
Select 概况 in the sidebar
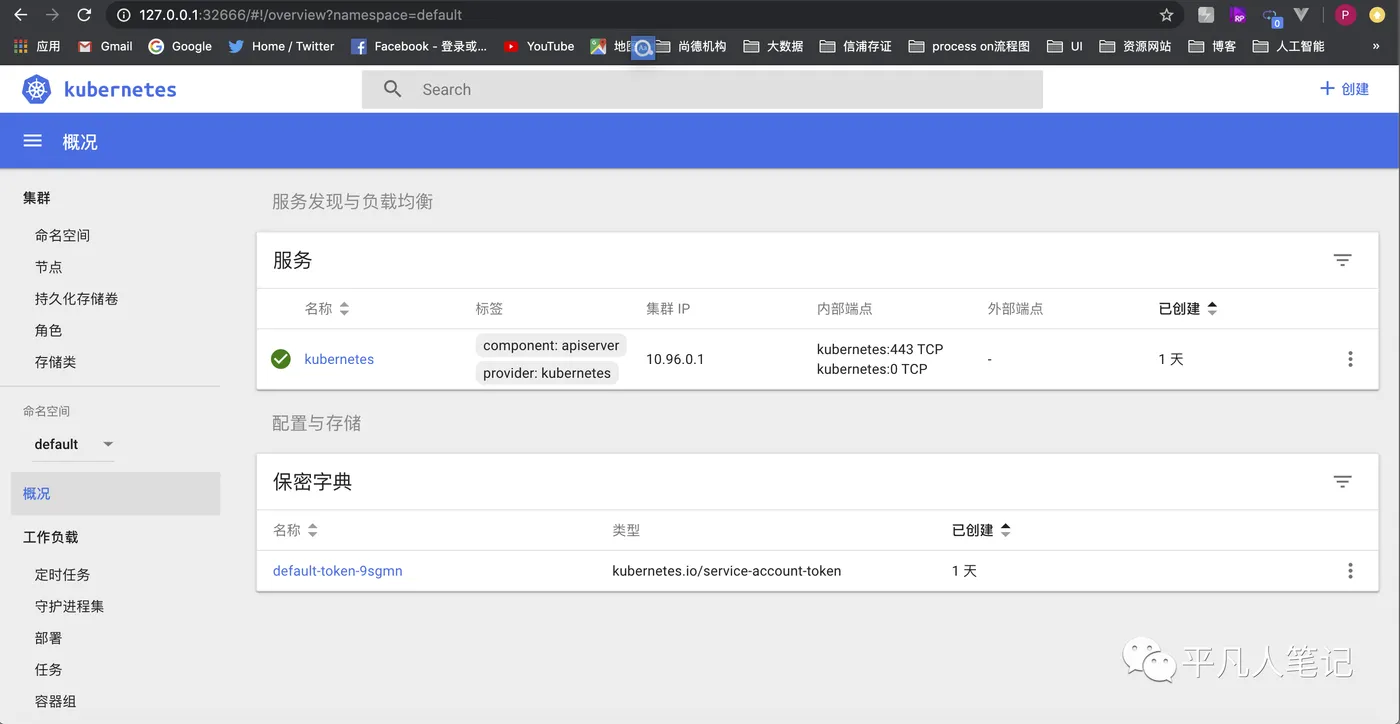tap(115, 494)
